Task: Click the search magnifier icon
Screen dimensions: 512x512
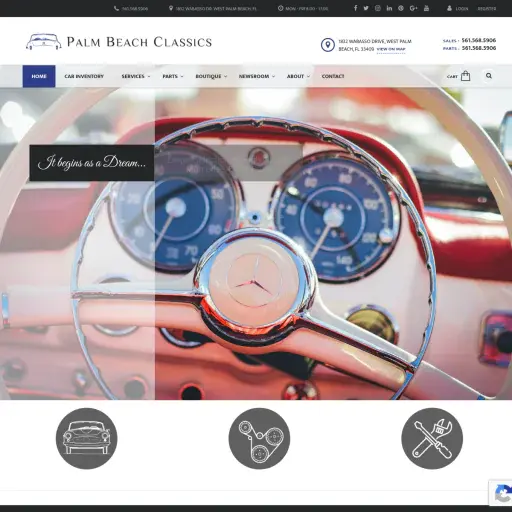Action: (489, 76)
